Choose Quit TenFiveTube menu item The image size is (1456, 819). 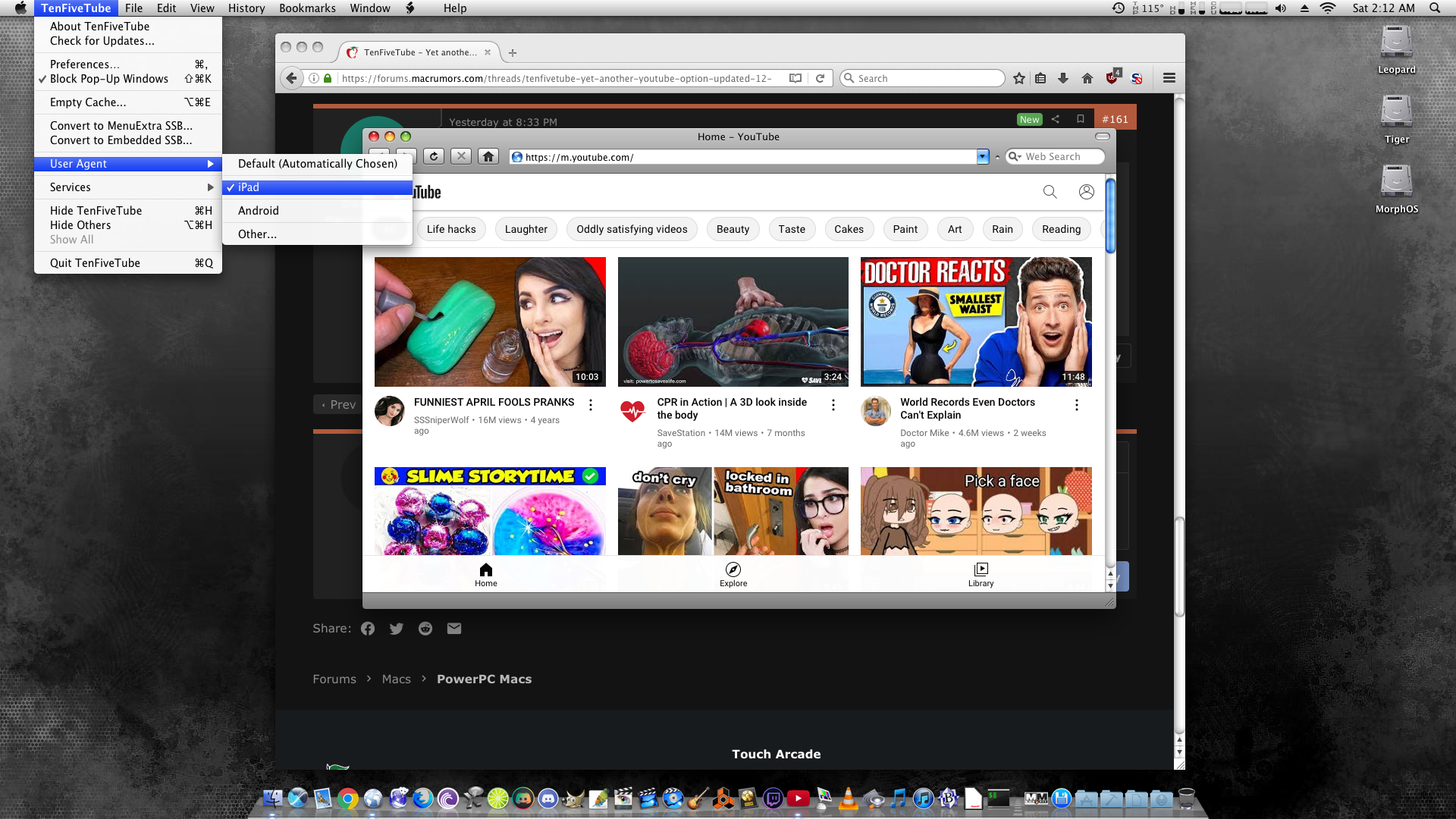pos(128,263)
